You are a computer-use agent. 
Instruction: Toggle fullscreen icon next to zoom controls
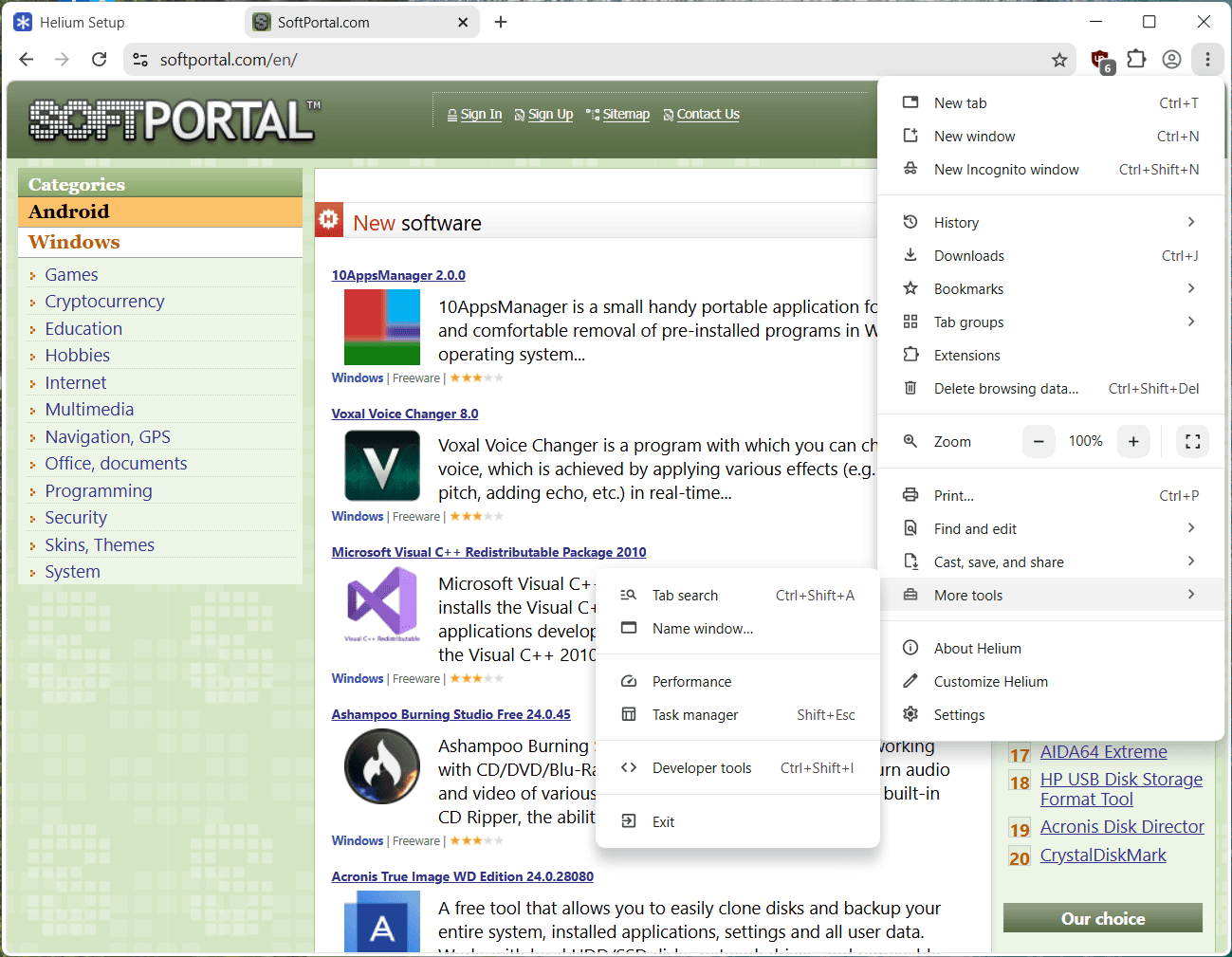coord(1192,441)
